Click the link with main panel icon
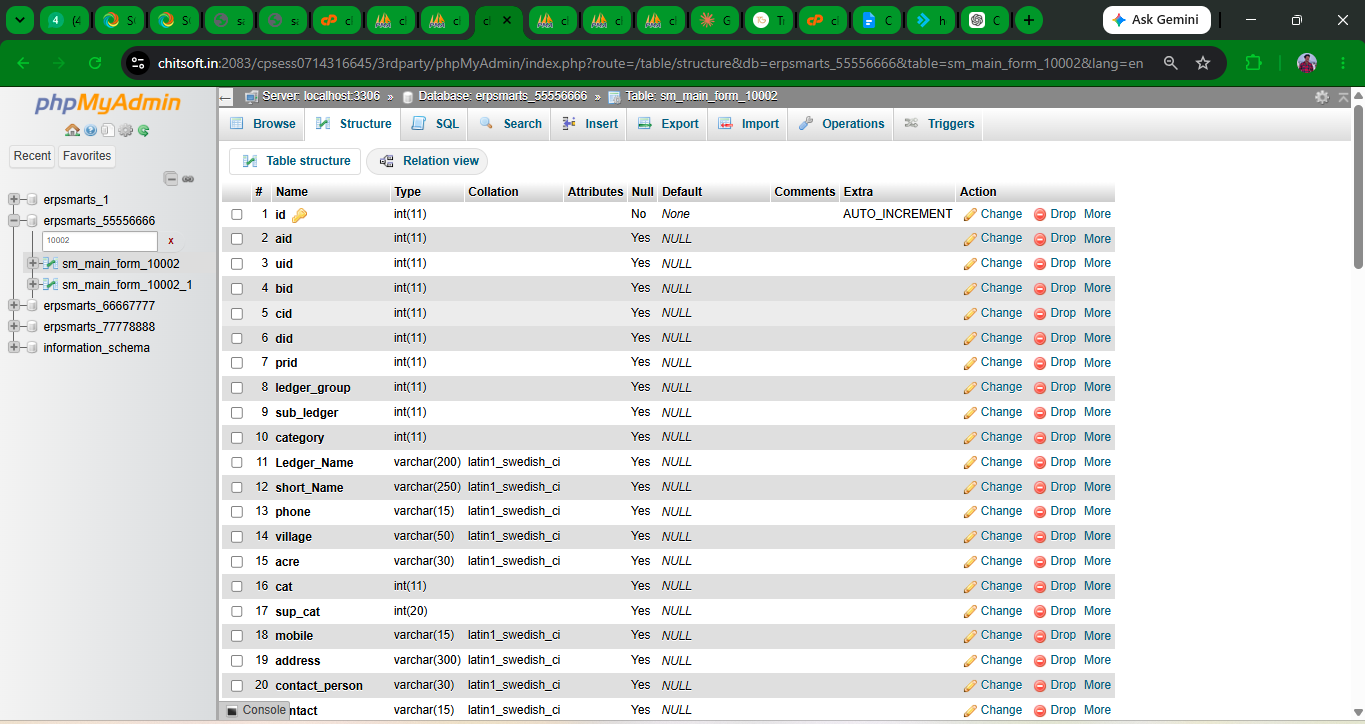This screenshot has width=1365, height=724. click(x=188, y=178)
